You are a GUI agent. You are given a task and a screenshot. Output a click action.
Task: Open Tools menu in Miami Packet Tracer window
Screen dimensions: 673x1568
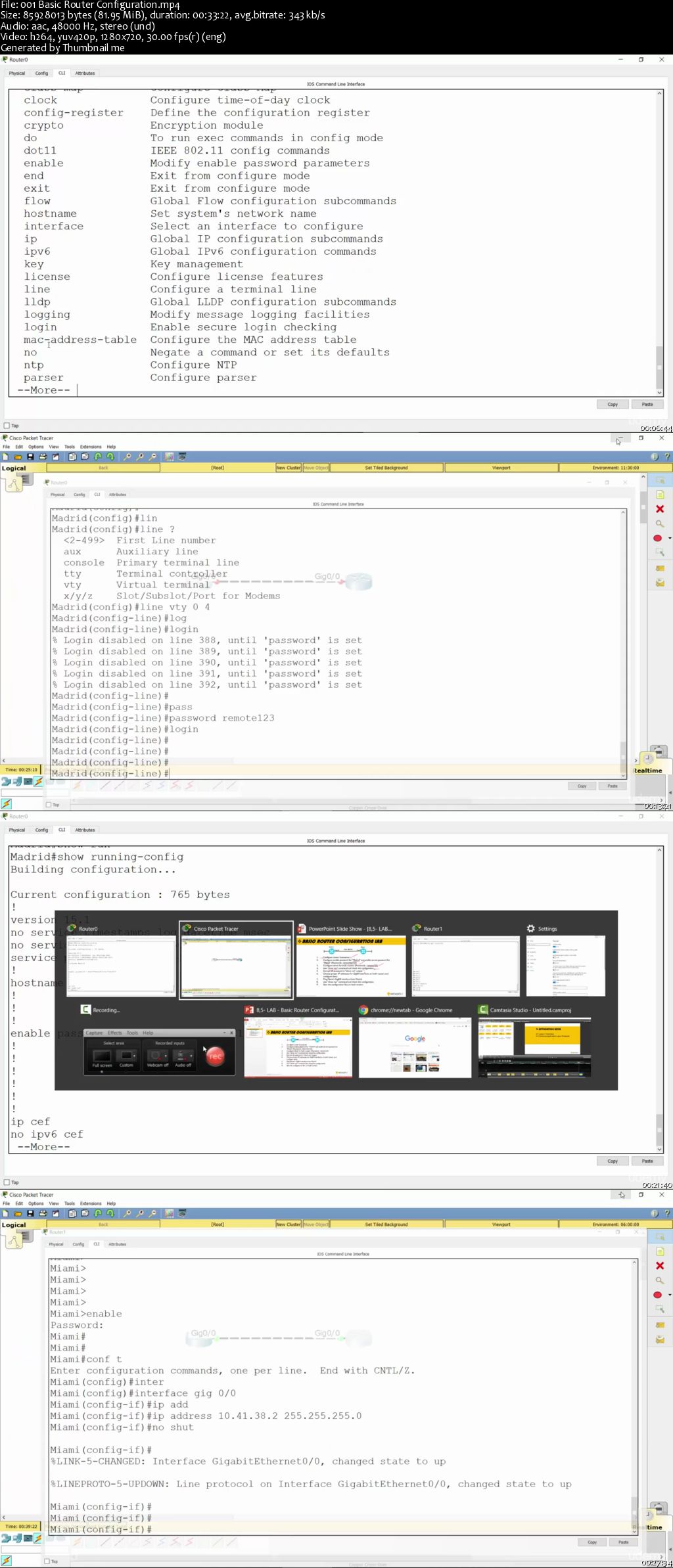click(x=70, y=1203)
